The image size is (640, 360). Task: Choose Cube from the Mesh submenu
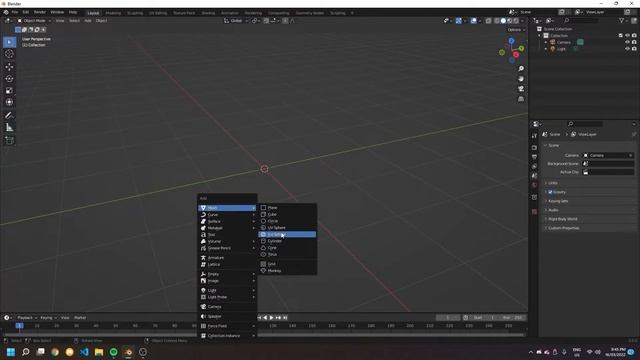click(287, 214)
